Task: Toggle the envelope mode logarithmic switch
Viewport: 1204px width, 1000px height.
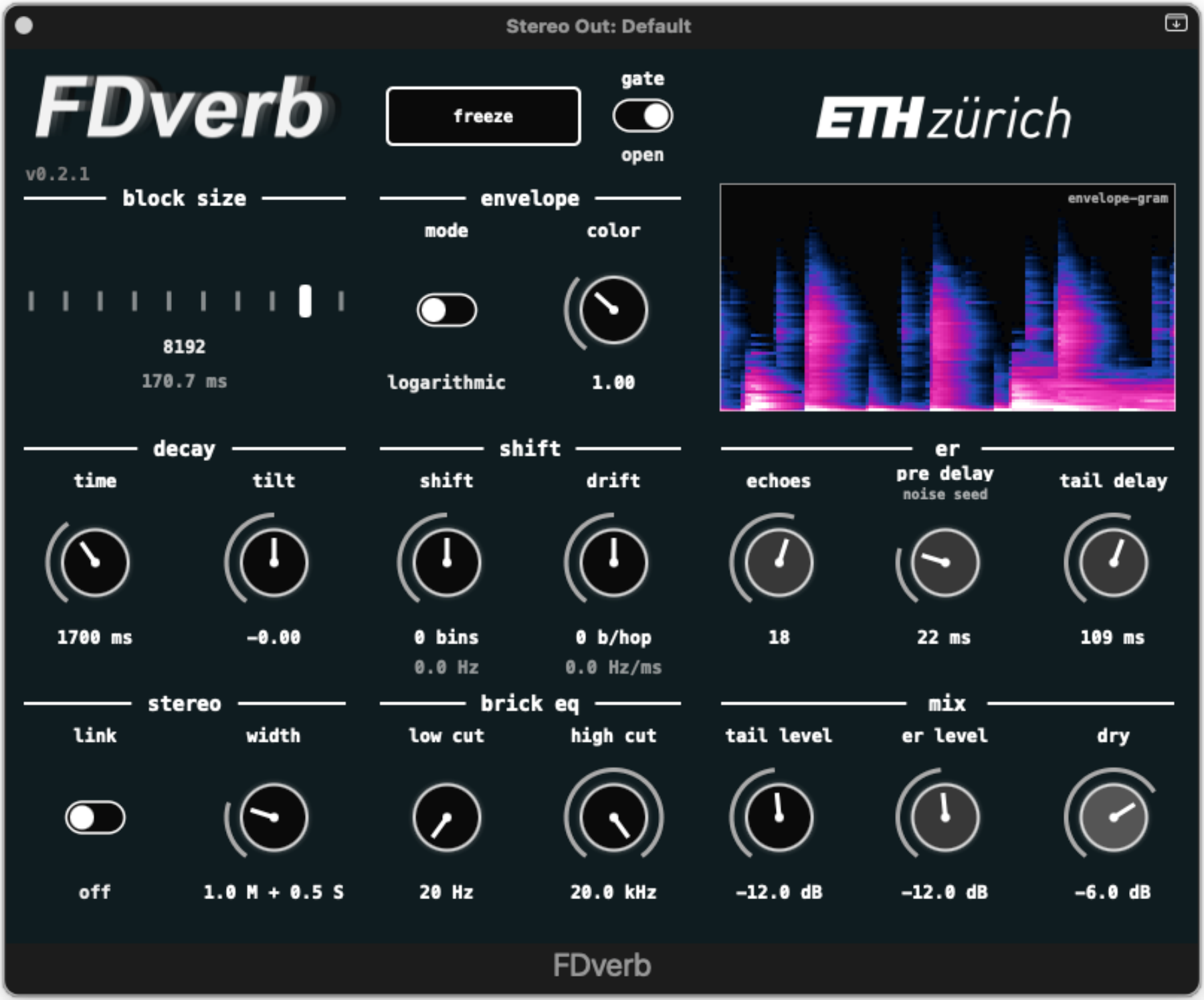Action: [446, 310]
